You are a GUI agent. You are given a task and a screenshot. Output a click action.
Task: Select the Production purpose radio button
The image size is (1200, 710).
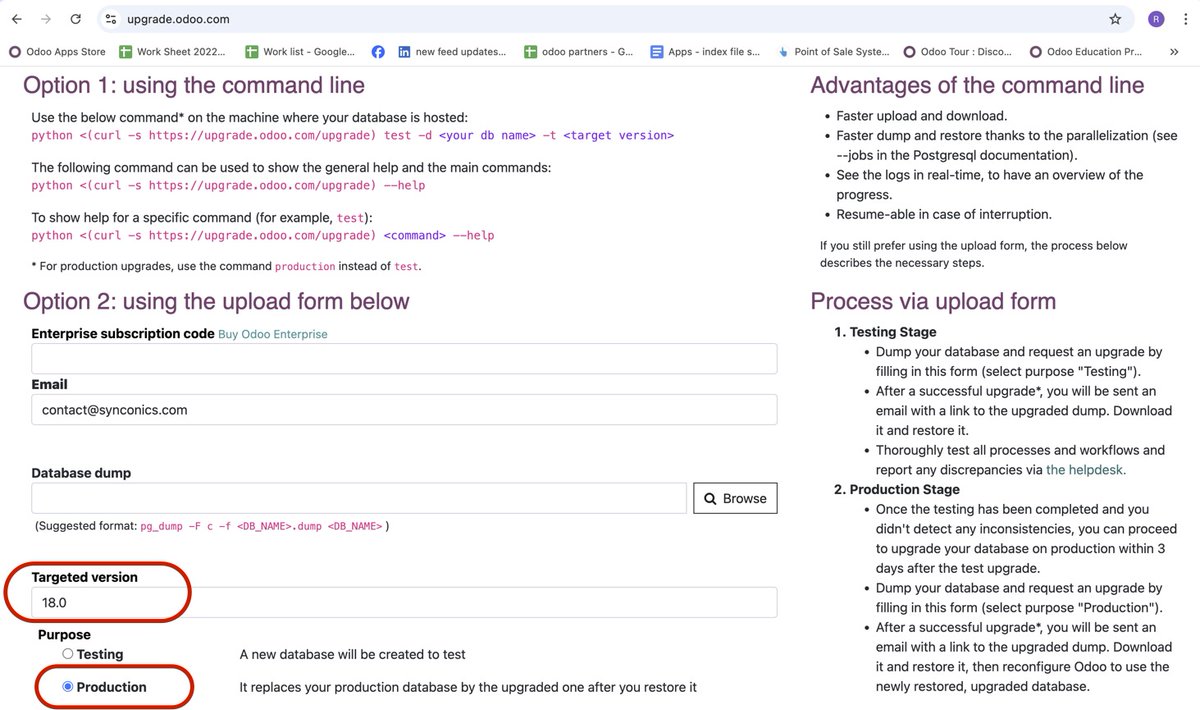[x=68, y=687]
